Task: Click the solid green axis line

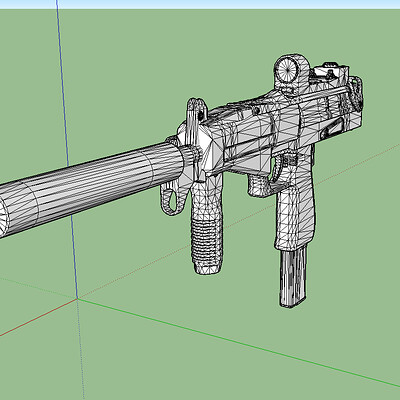Action: (239, 344)
